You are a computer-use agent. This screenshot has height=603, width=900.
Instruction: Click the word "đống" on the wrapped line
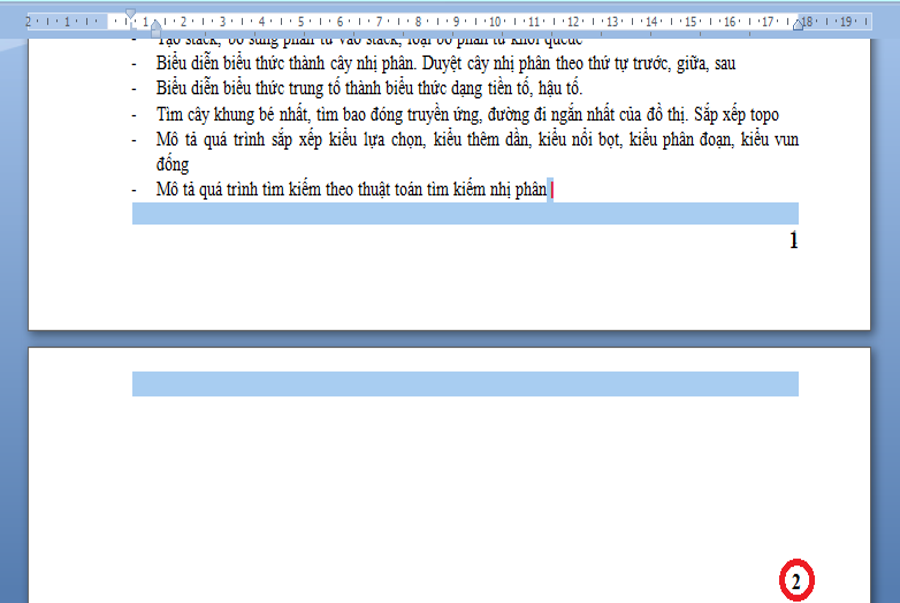click(x=172, y=164)
